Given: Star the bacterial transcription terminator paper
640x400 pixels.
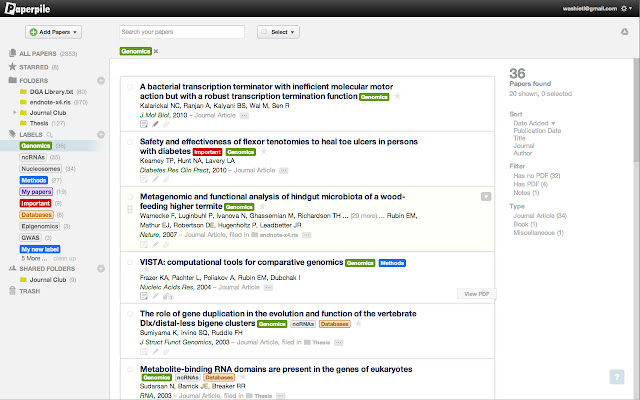Looking at the screenshot, I should point(397,97).
